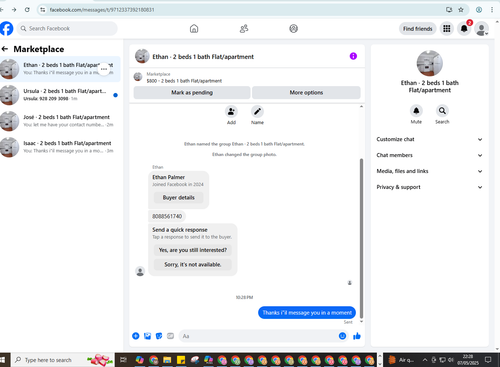Open the Windows Start button
Viewport: 500px width, 367px height.
coord(3,360)
